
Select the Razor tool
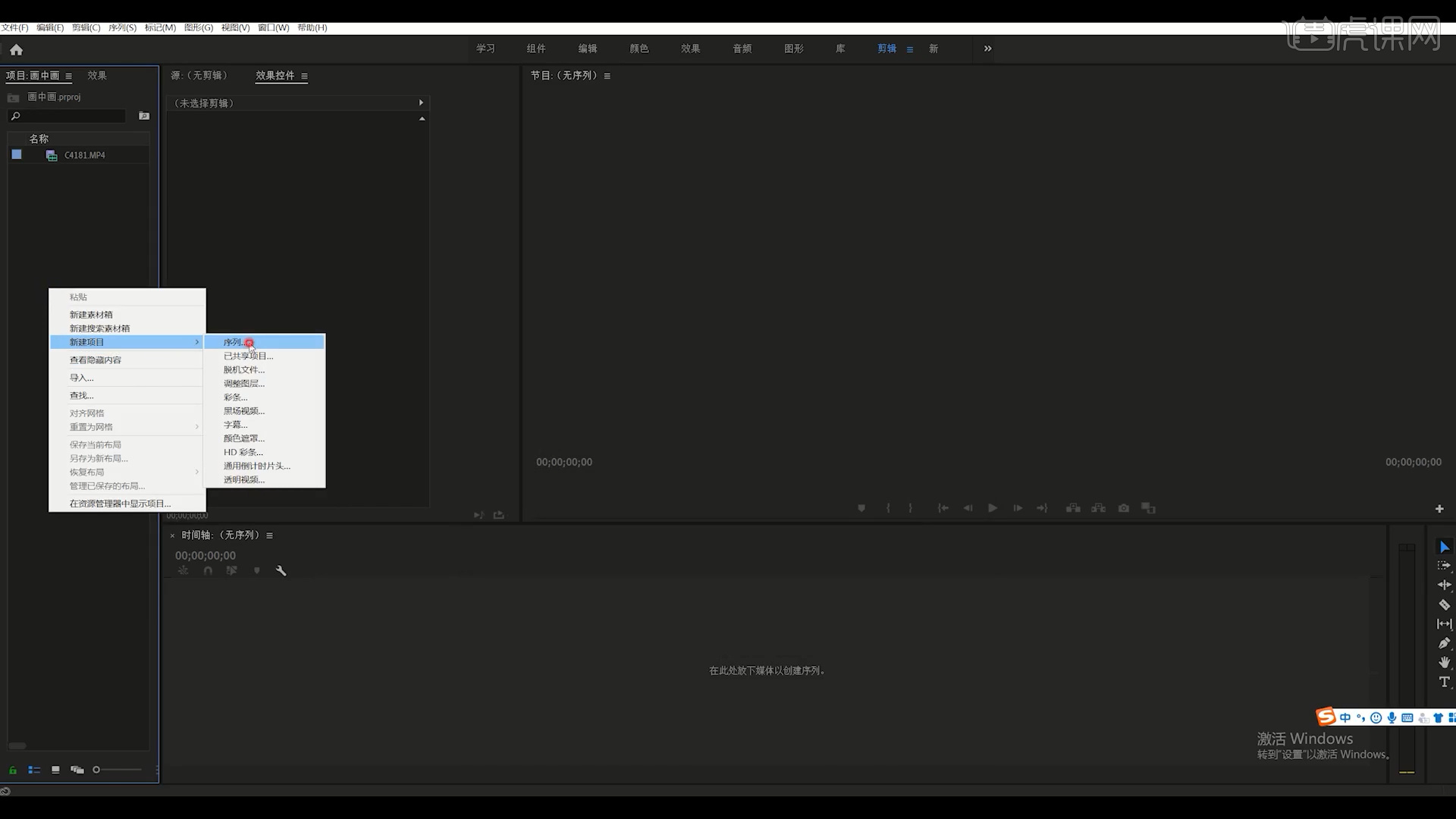(1444, 604)
